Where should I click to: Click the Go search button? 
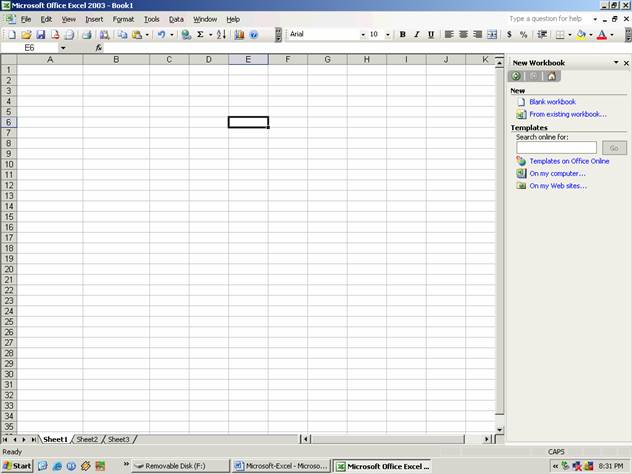point(614,148)
